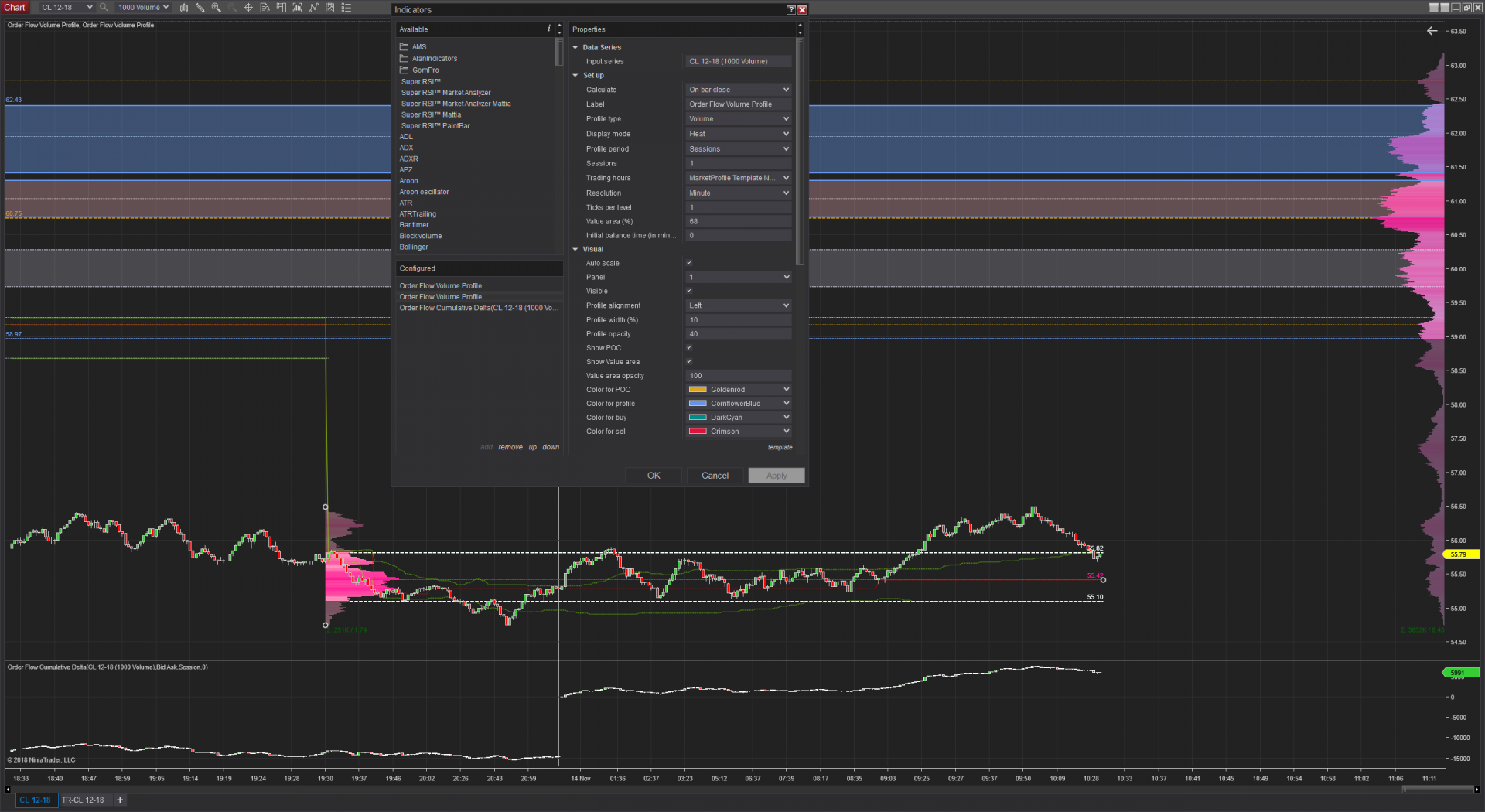Open the AMS indicator folder

pos(413,47)
